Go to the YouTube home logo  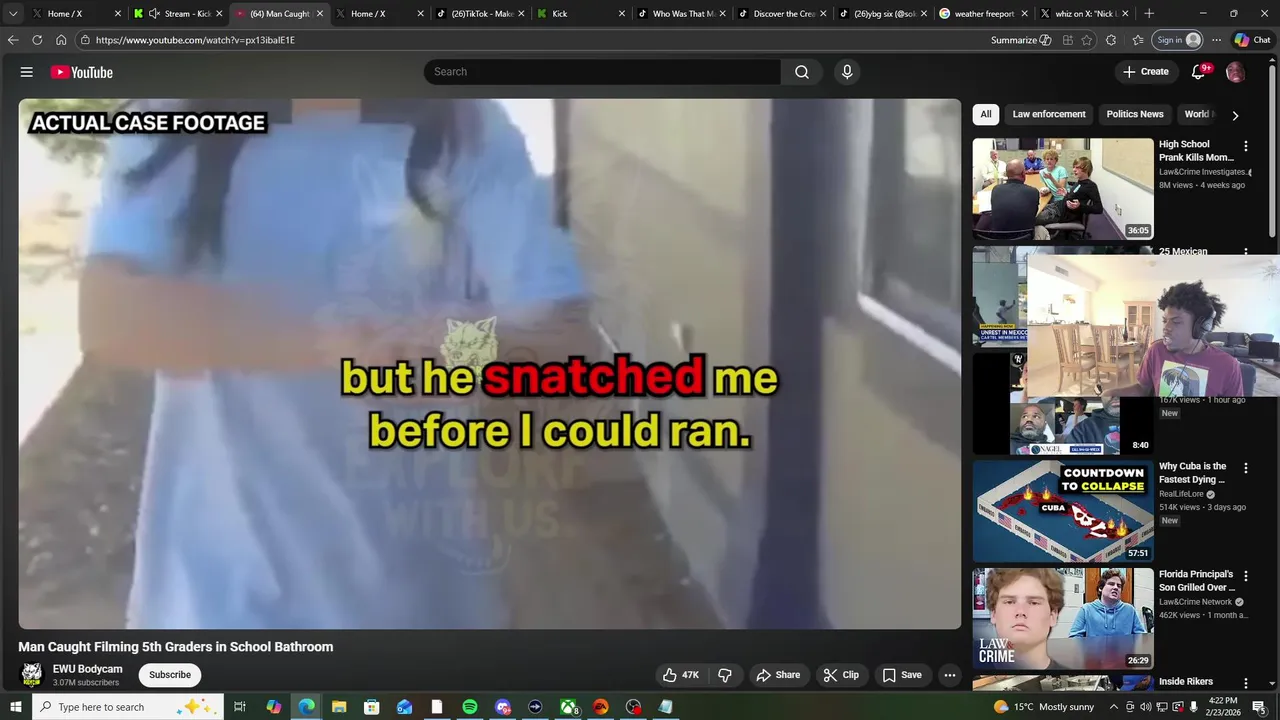(x=81, y=72)
